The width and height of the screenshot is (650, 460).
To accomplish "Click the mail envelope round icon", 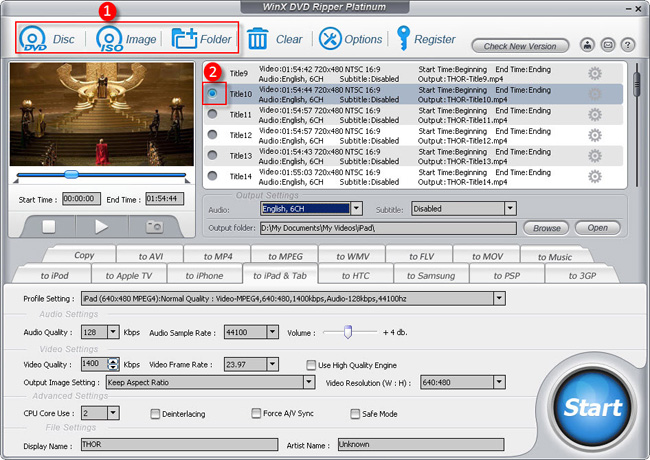I will pos(608,44).
